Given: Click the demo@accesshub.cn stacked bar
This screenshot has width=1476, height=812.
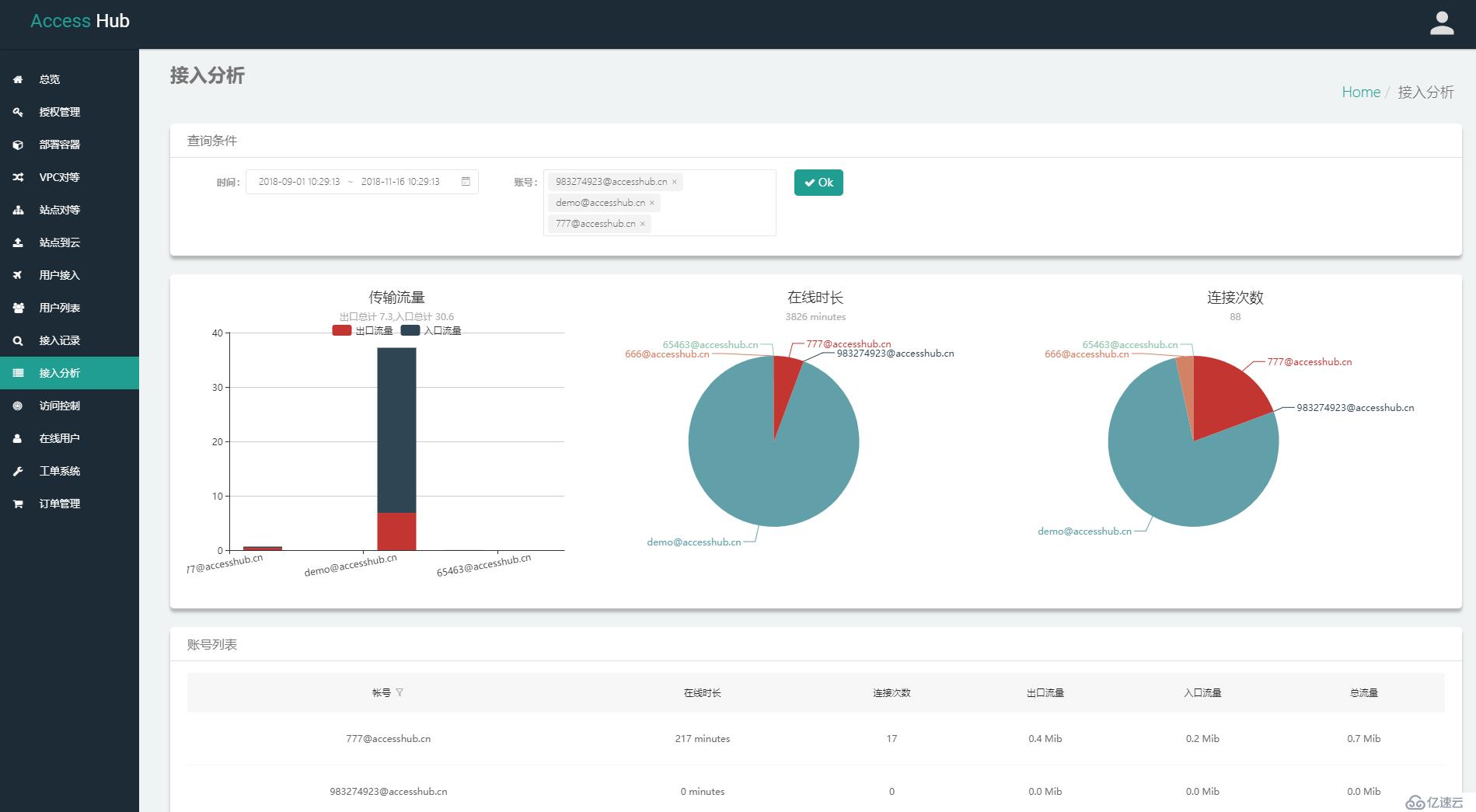Looking at the screenshot, I should (396, 448).
